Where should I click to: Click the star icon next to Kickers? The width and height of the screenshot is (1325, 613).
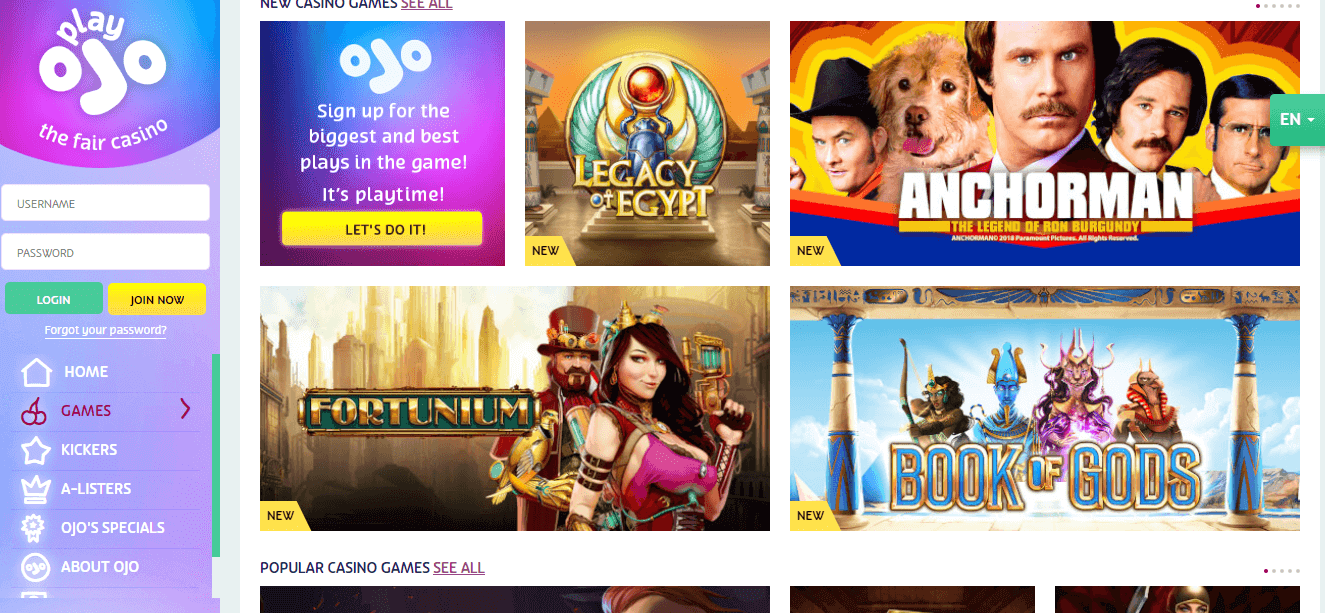[36, 450]
